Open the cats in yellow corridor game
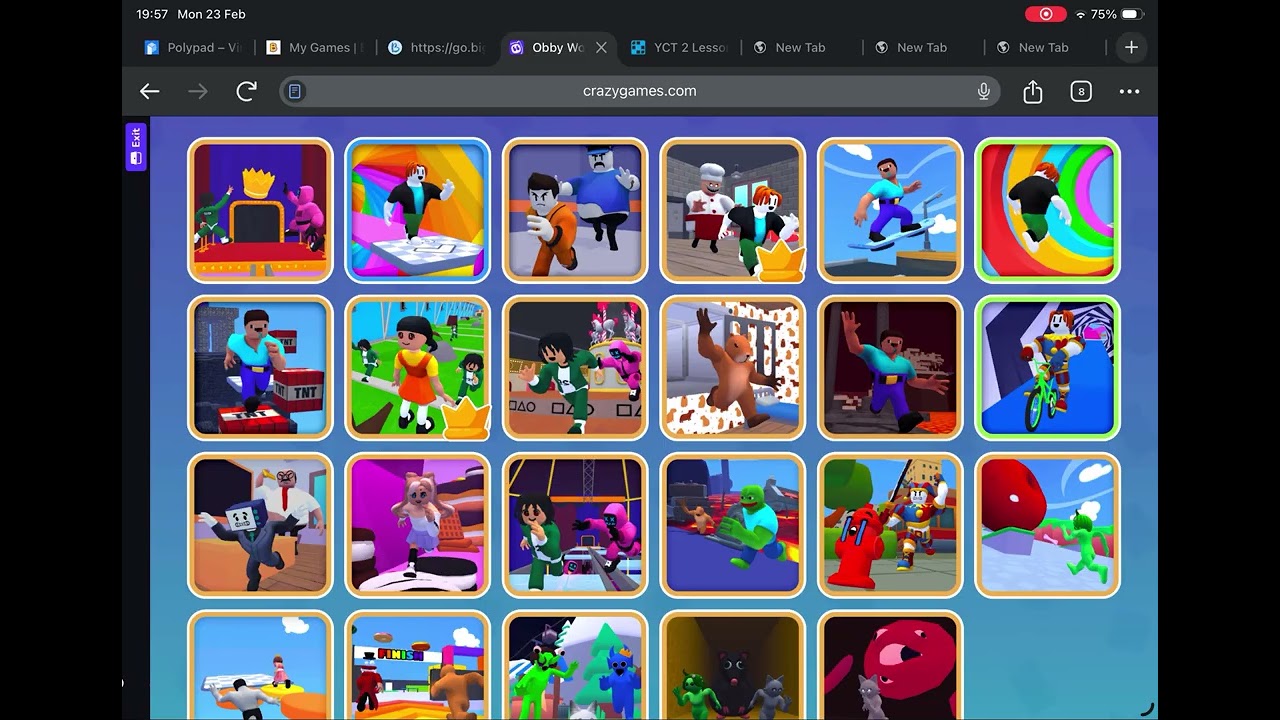 click(733, 666)
